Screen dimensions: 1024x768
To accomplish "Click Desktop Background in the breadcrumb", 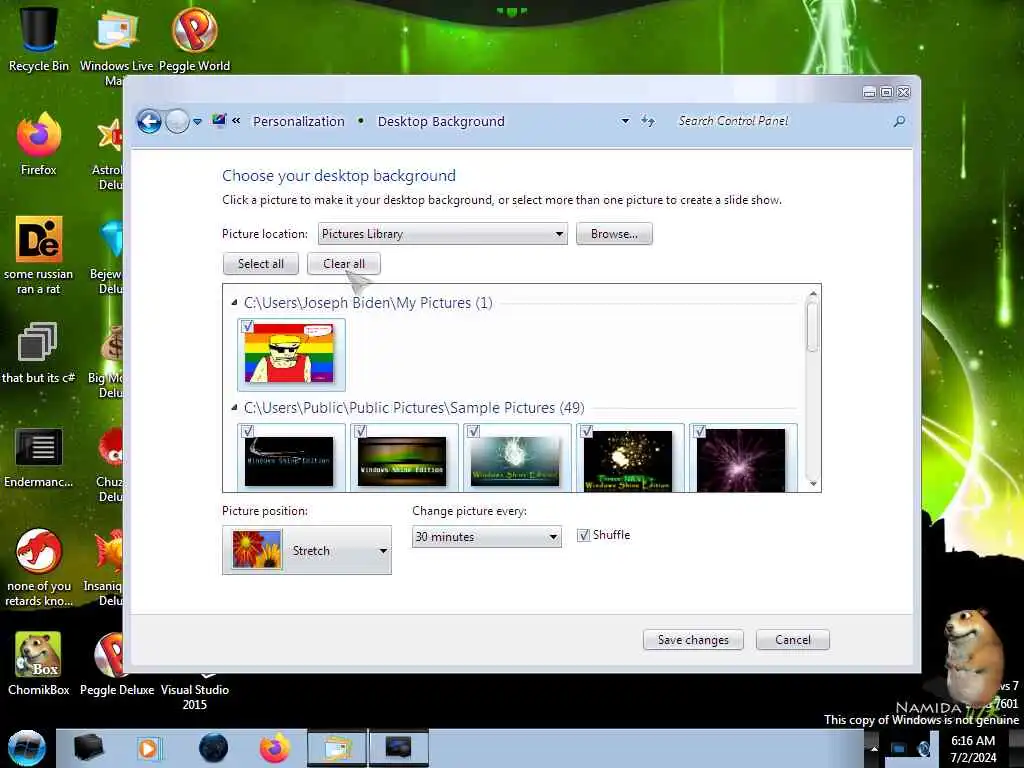I will point(441,121).
